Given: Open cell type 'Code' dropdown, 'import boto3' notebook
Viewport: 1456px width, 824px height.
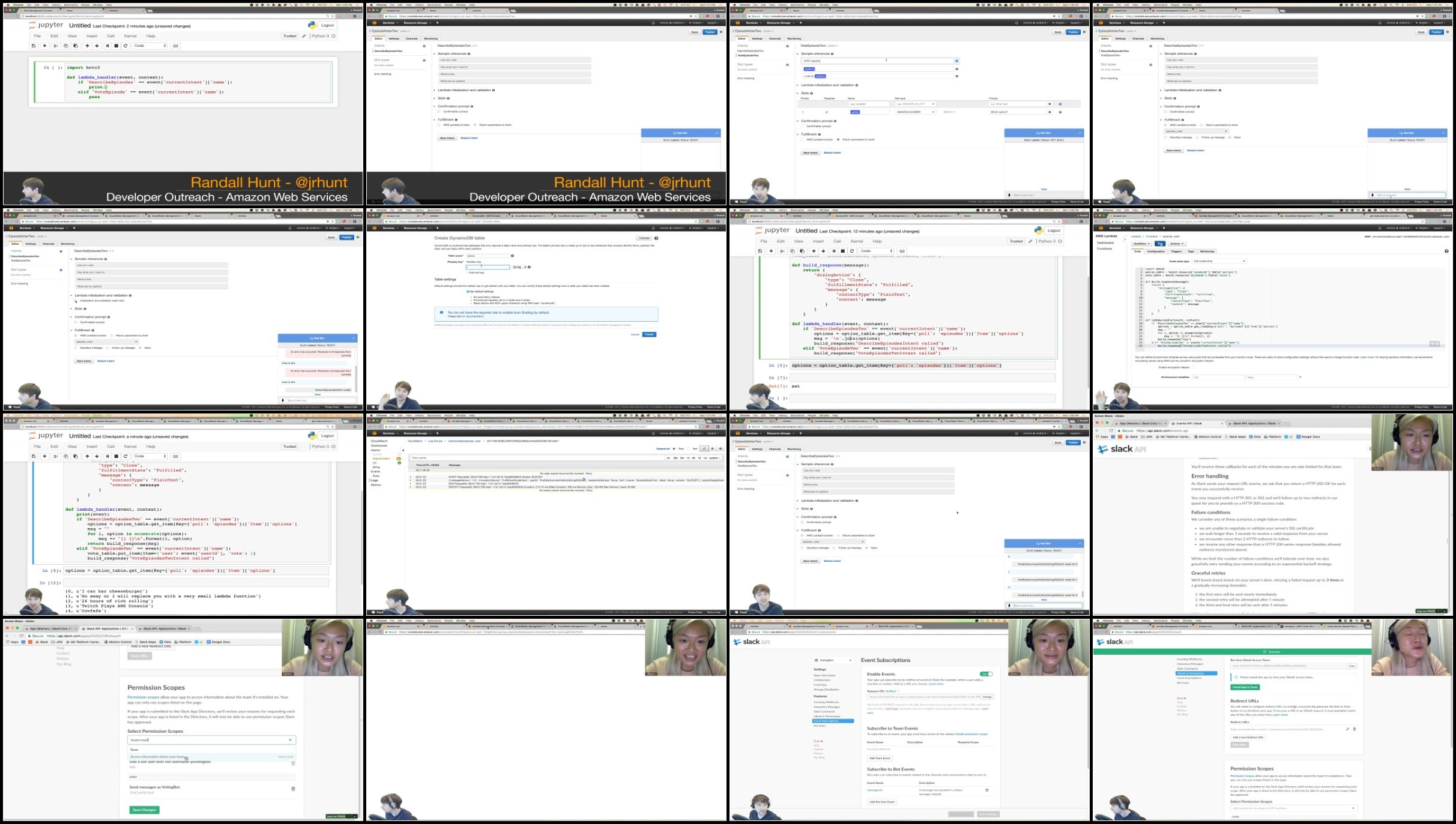Looking at the screenshot, I should click(x=150, y=46).
